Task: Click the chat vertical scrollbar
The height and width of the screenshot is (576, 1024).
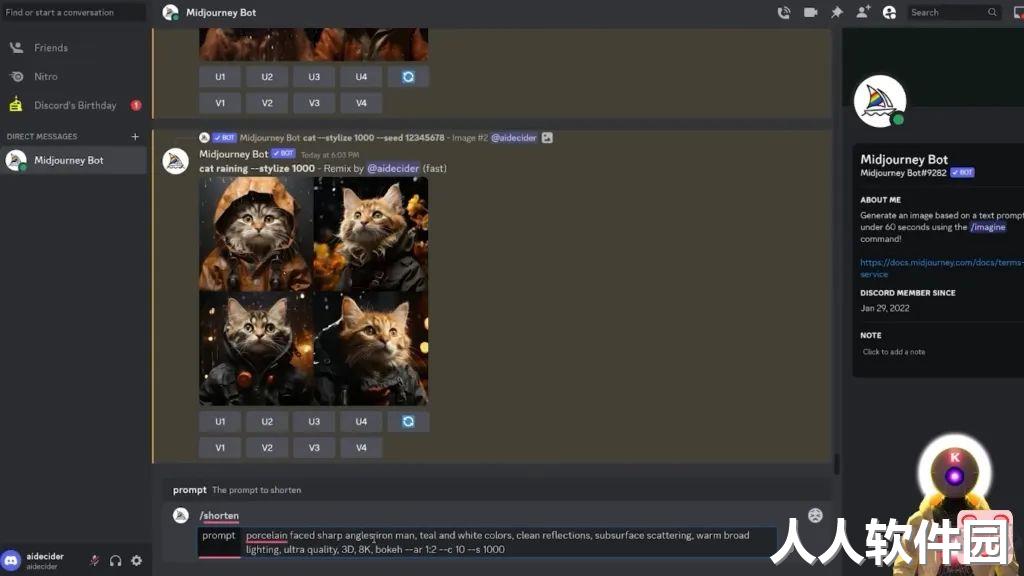Action: (836, 463)
